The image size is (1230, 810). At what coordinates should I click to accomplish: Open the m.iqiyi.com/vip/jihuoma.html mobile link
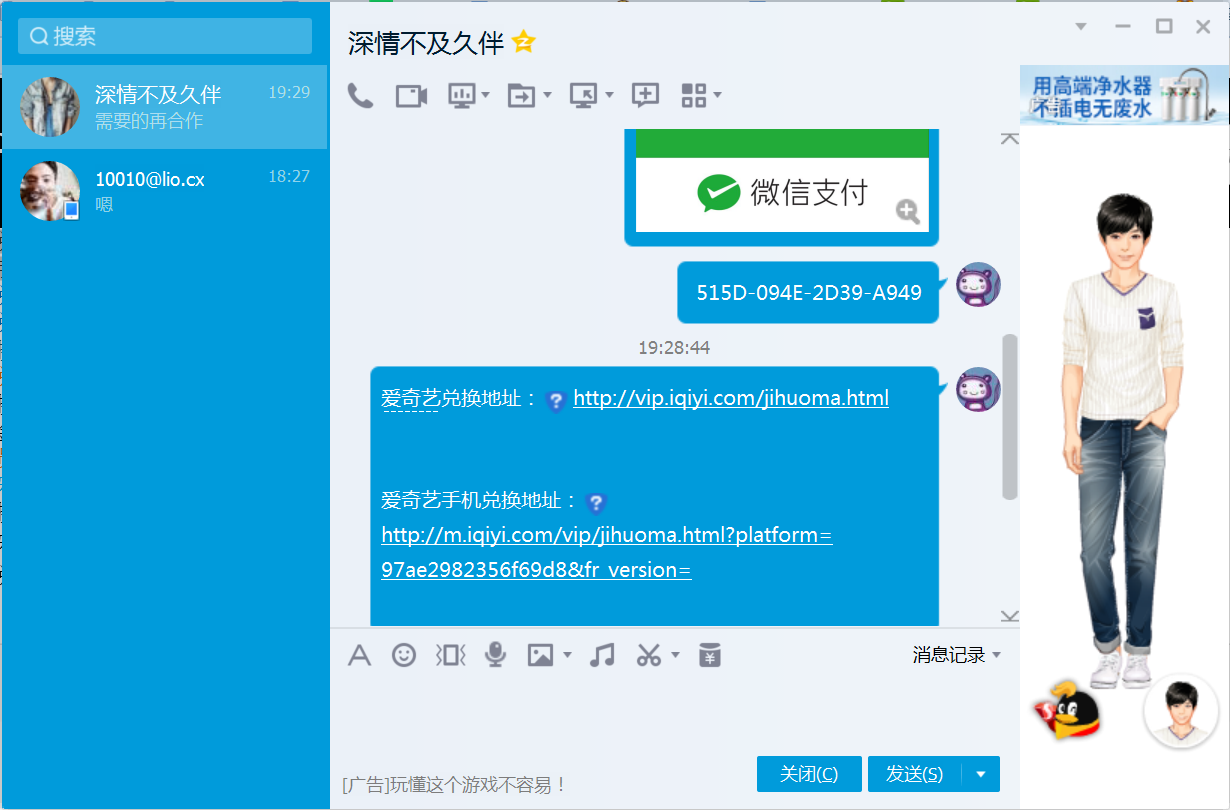pyautogui.click(x=607, y=552)
